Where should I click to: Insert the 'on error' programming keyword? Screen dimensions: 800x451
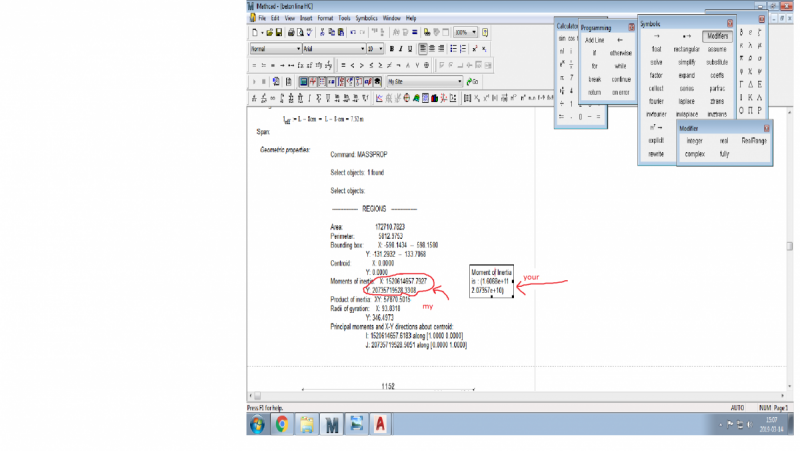click(620, 92)
